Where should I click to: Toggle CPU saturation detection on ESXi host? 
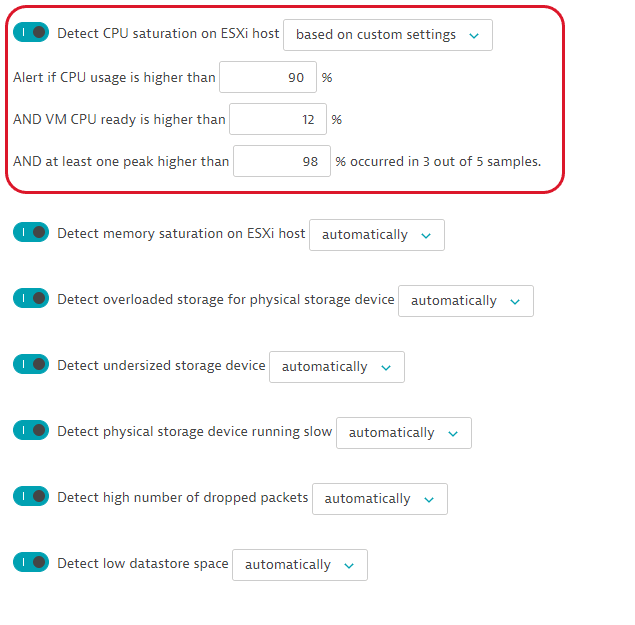click(31, 32)
